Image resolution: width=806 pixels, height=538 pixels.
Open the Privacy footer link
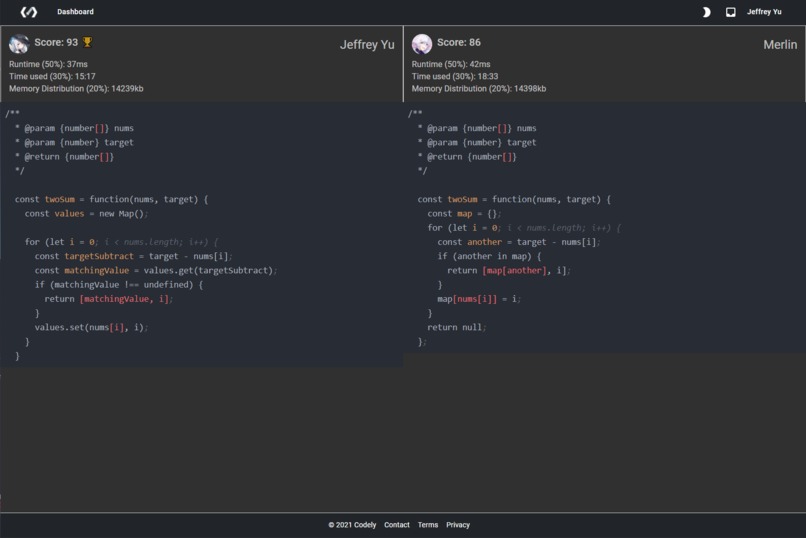[458, 525]
